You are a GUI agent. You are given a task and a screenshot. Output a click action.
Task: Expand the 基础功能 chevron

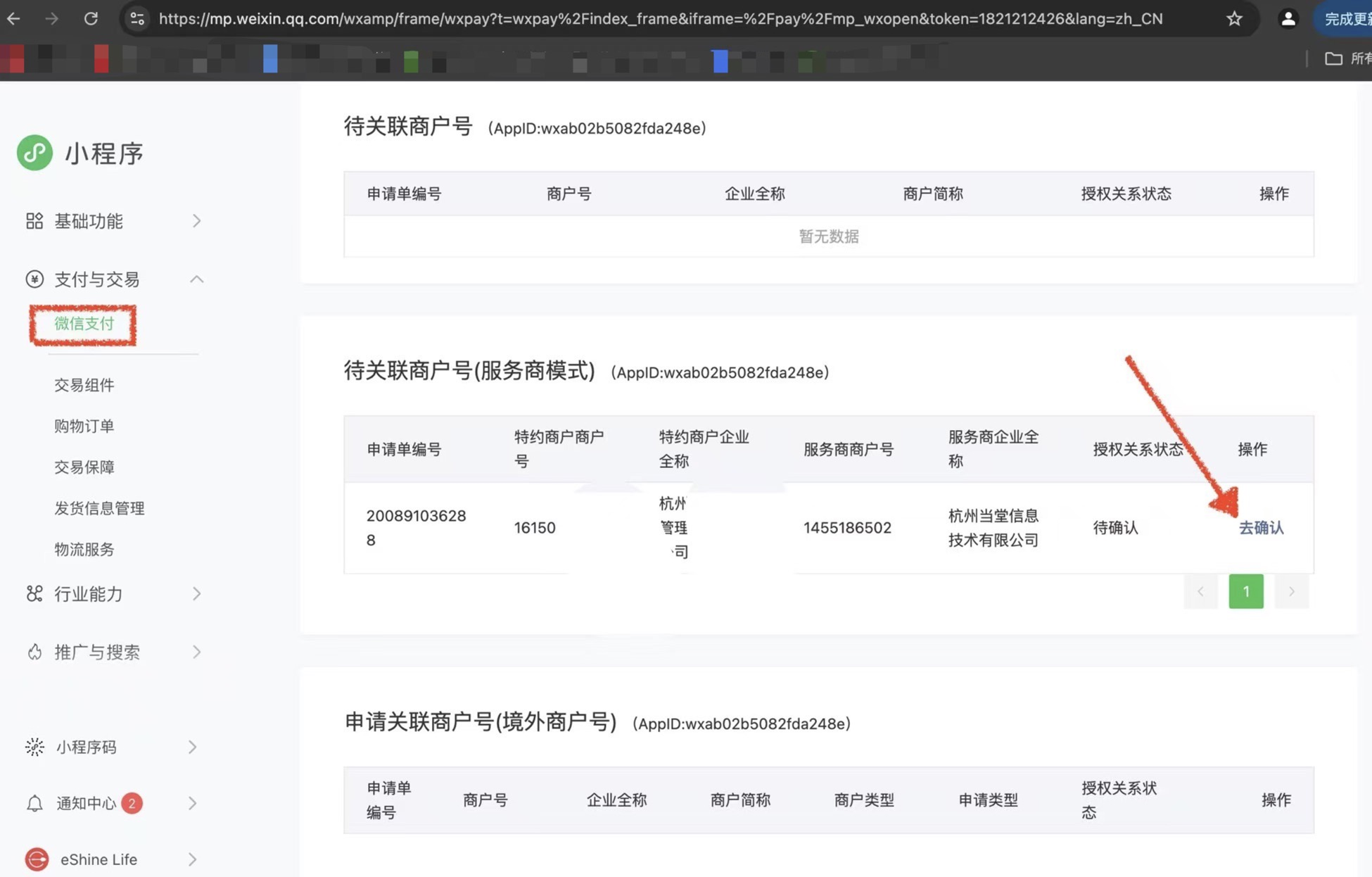pos(196,221)
